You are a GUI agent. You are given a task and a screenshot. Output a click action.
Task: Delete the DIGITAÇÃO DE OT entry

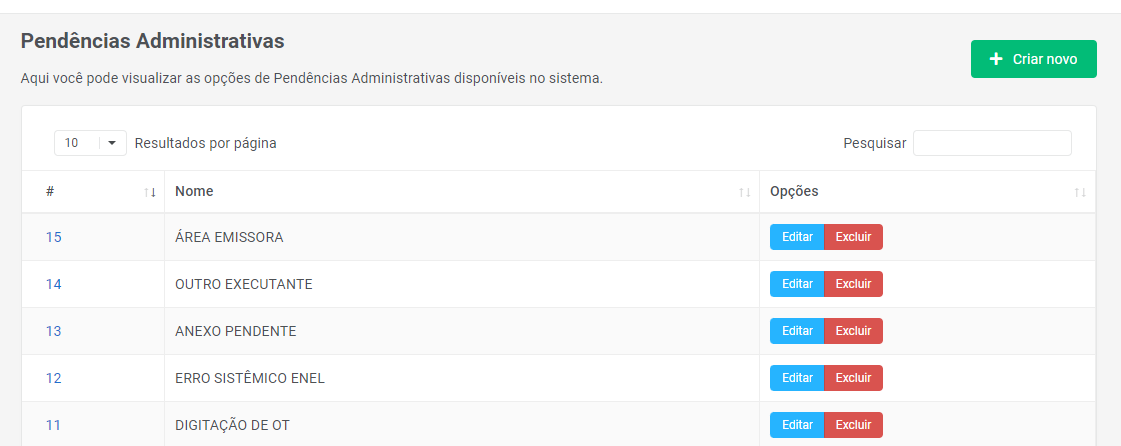(x=853, y=425)
